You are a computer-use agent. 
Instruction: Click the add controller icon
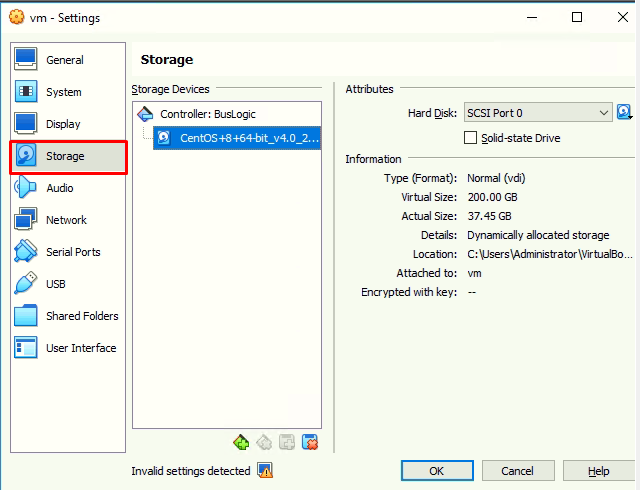click(241, 442)
